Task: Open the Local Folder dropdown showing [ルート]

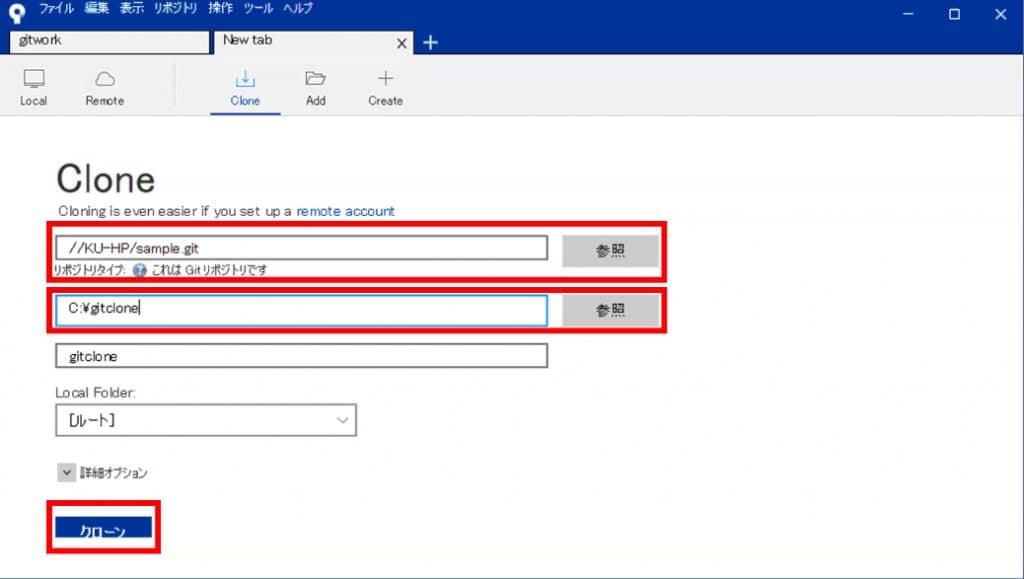Action: click(x=205, y=420)
